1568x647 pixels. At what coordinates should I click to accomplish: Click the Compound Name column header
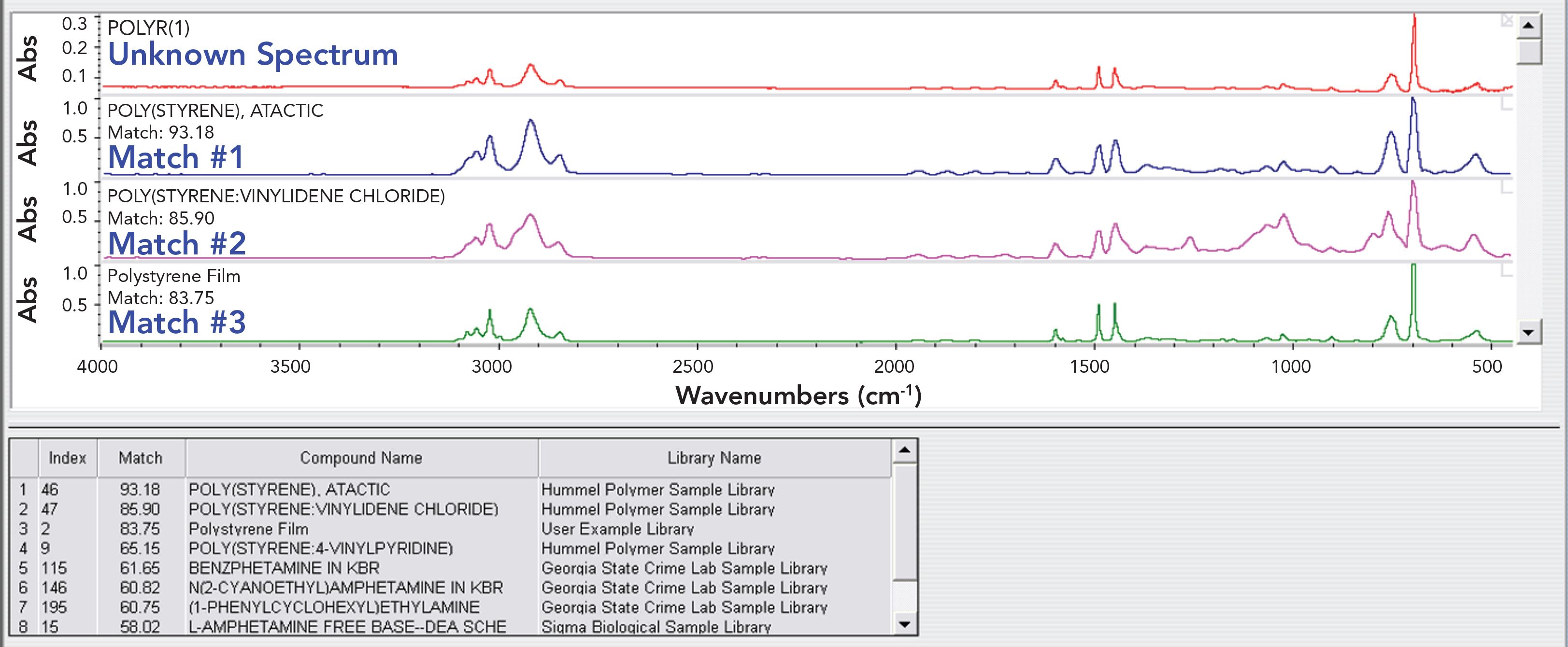(361, 458)
